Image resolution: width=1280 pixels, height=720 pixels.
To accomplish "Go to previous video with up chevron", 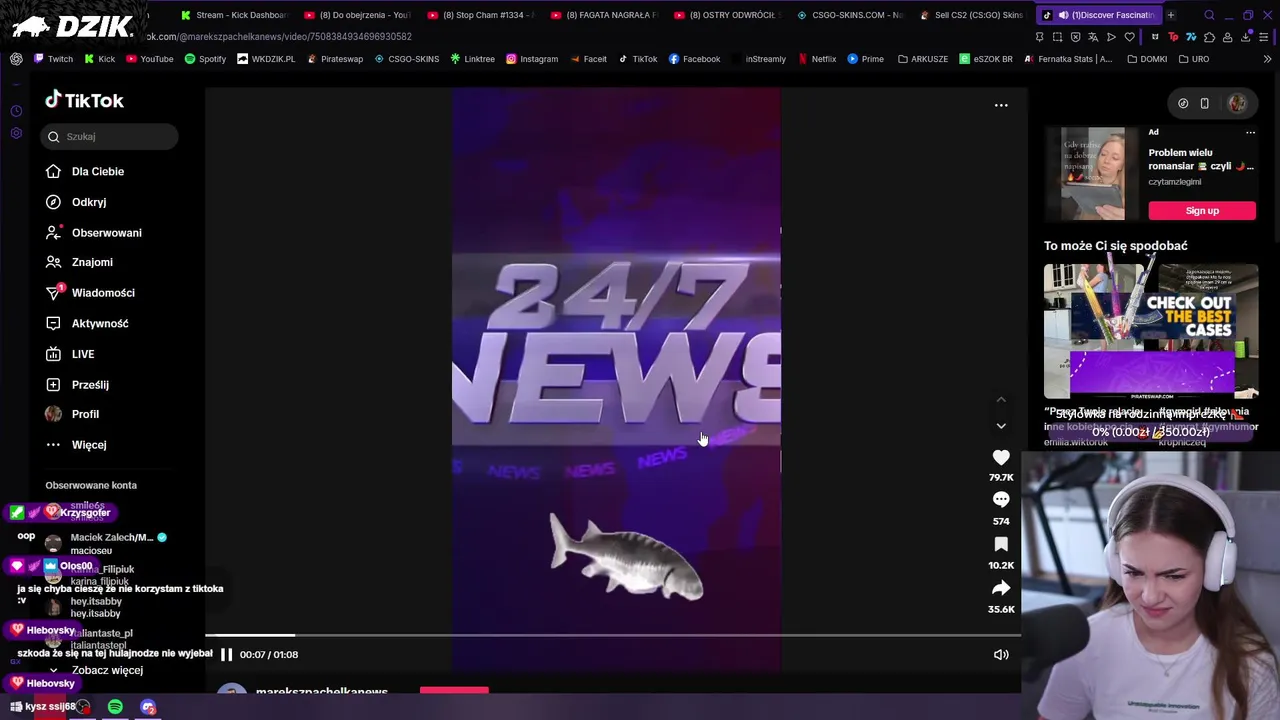I will pyautogui.click(x=1001, y=399).
